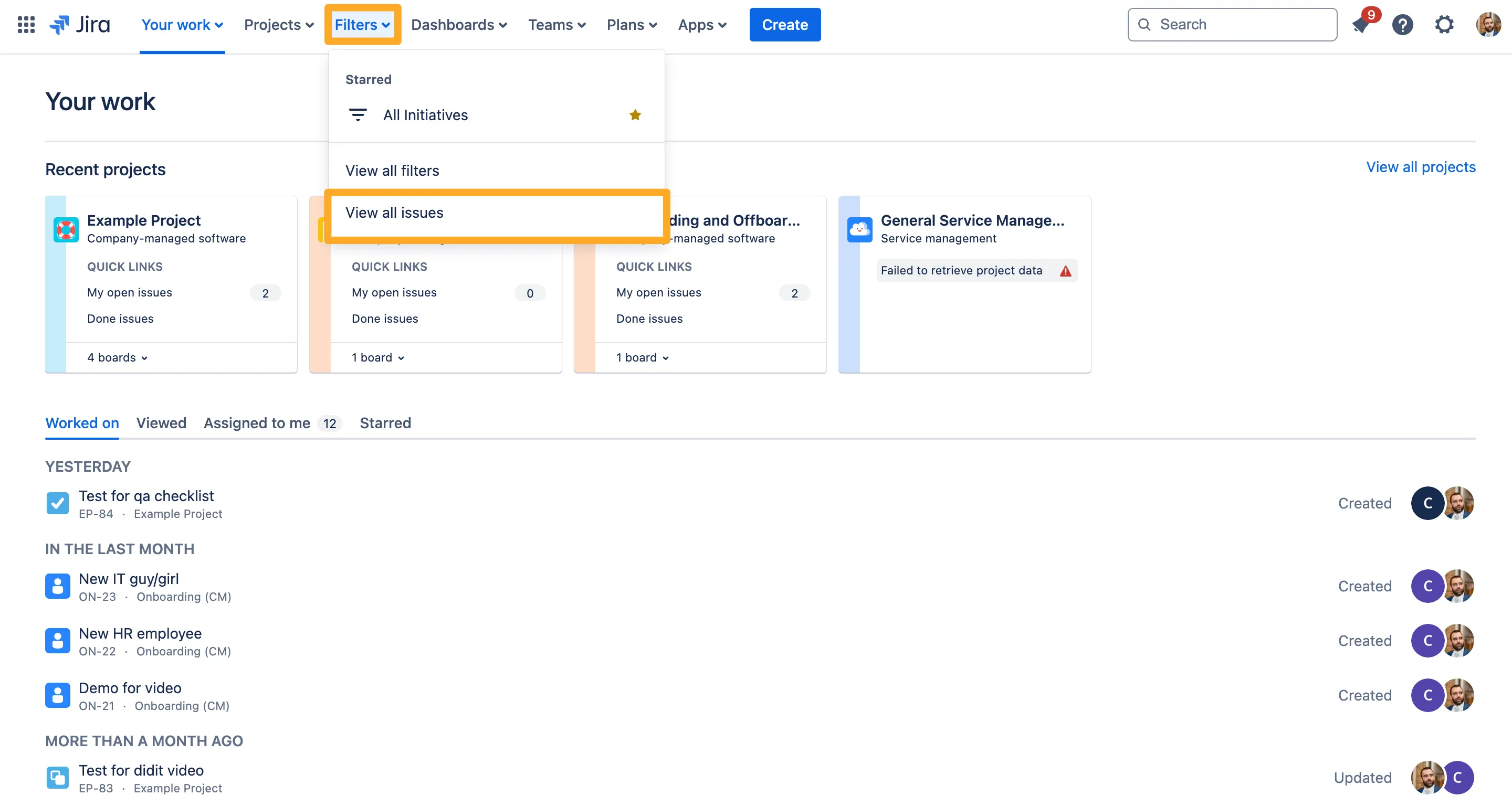
Task: Open the user profile avatar in header
Action: click(x=1488, y=25)
